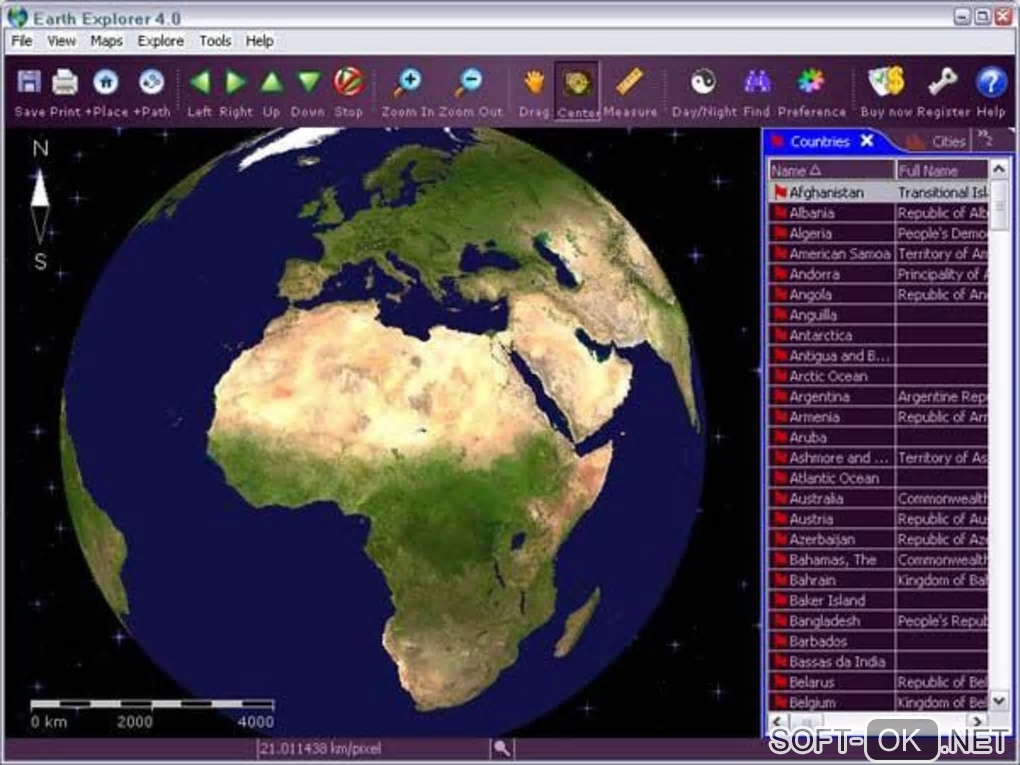The width and height of the screenshot is (1020, 765).
Task: Select Bassas da India entry
Action: (878, 662)
